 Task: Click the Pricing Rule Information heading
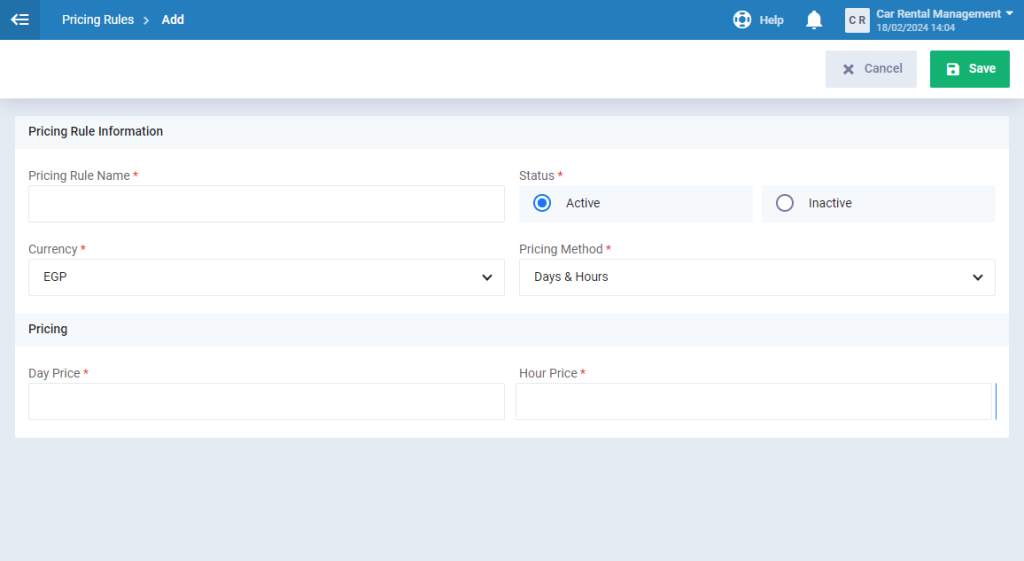pyautogui.click(x=95, y=131)
